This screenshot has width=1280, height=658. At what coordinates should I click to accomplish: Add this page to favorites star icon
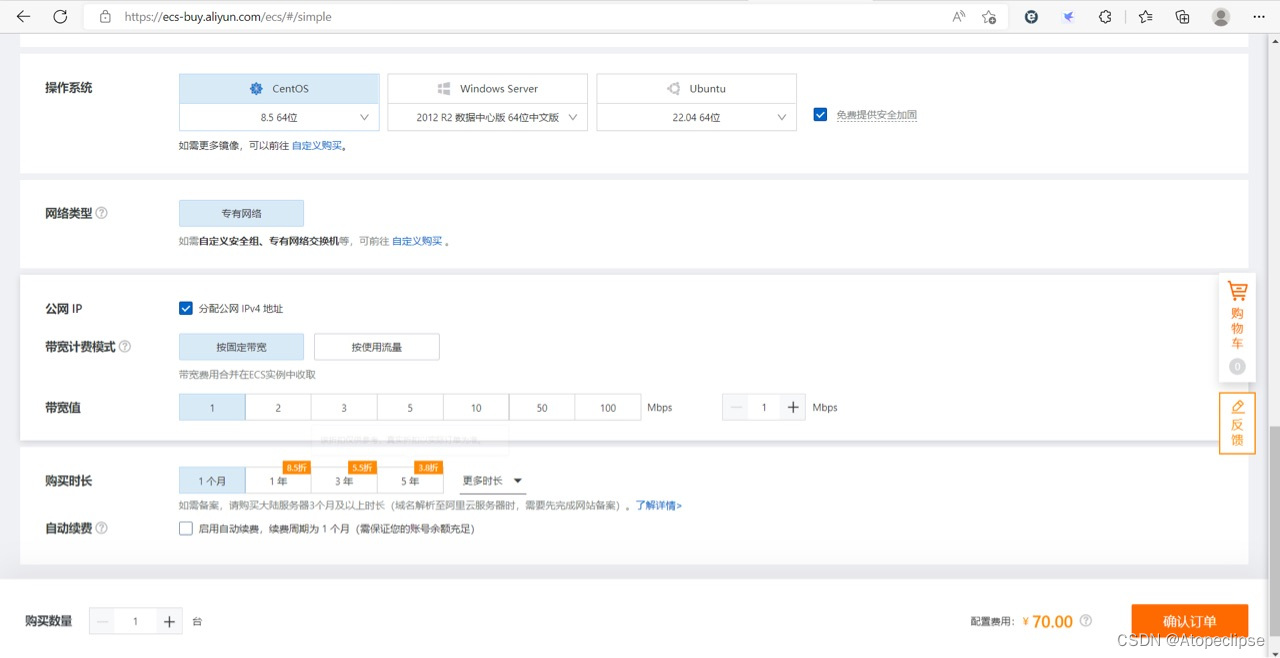(x=989, y=17)
